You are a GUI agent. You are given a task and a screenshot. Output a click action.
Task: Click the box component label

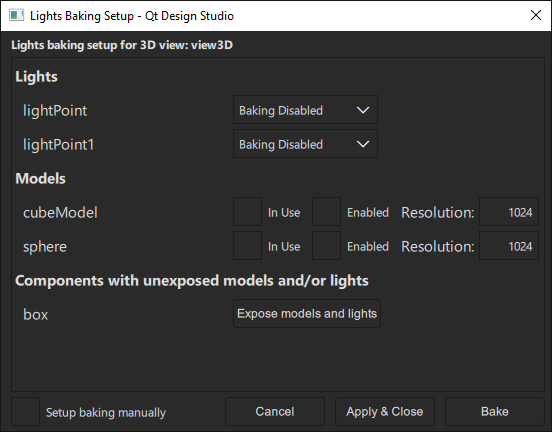[36, 314]
